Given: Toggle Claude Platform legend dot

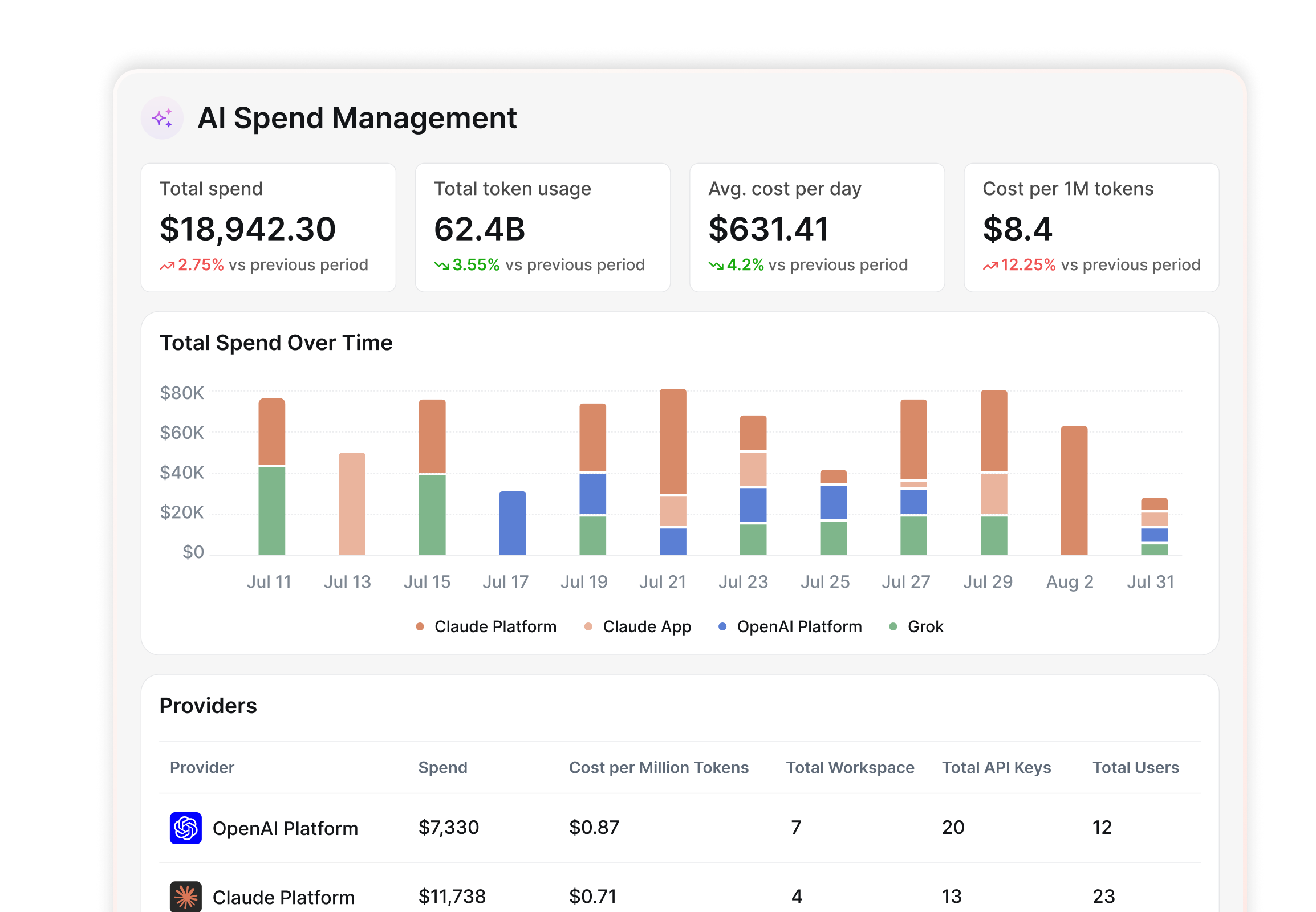Looking at the screenshot, I should (x=420, y=627).
